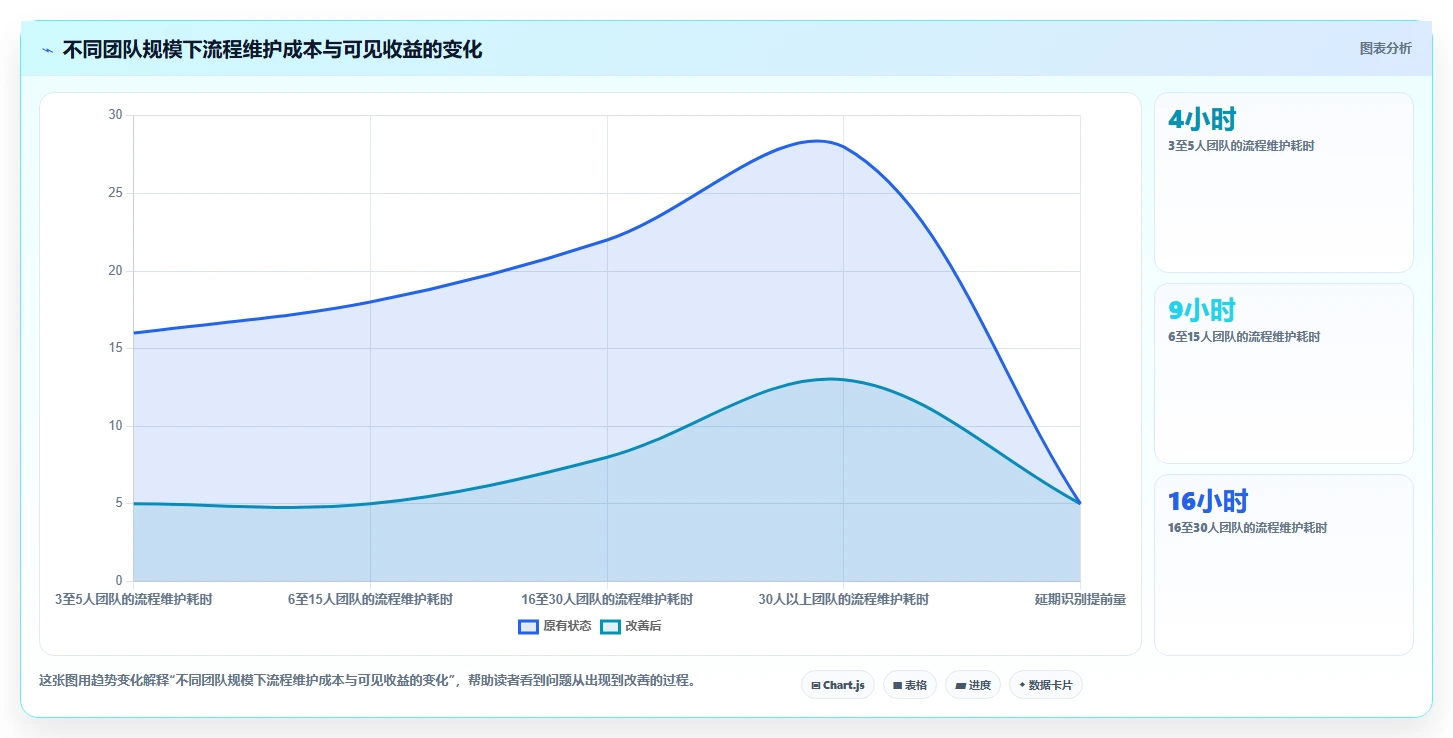Click x-axis label 延期识别提前量

1080,599
